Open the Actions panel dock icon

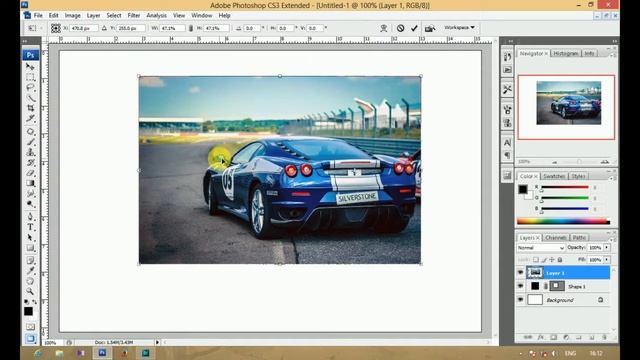[x=507, y=70]
